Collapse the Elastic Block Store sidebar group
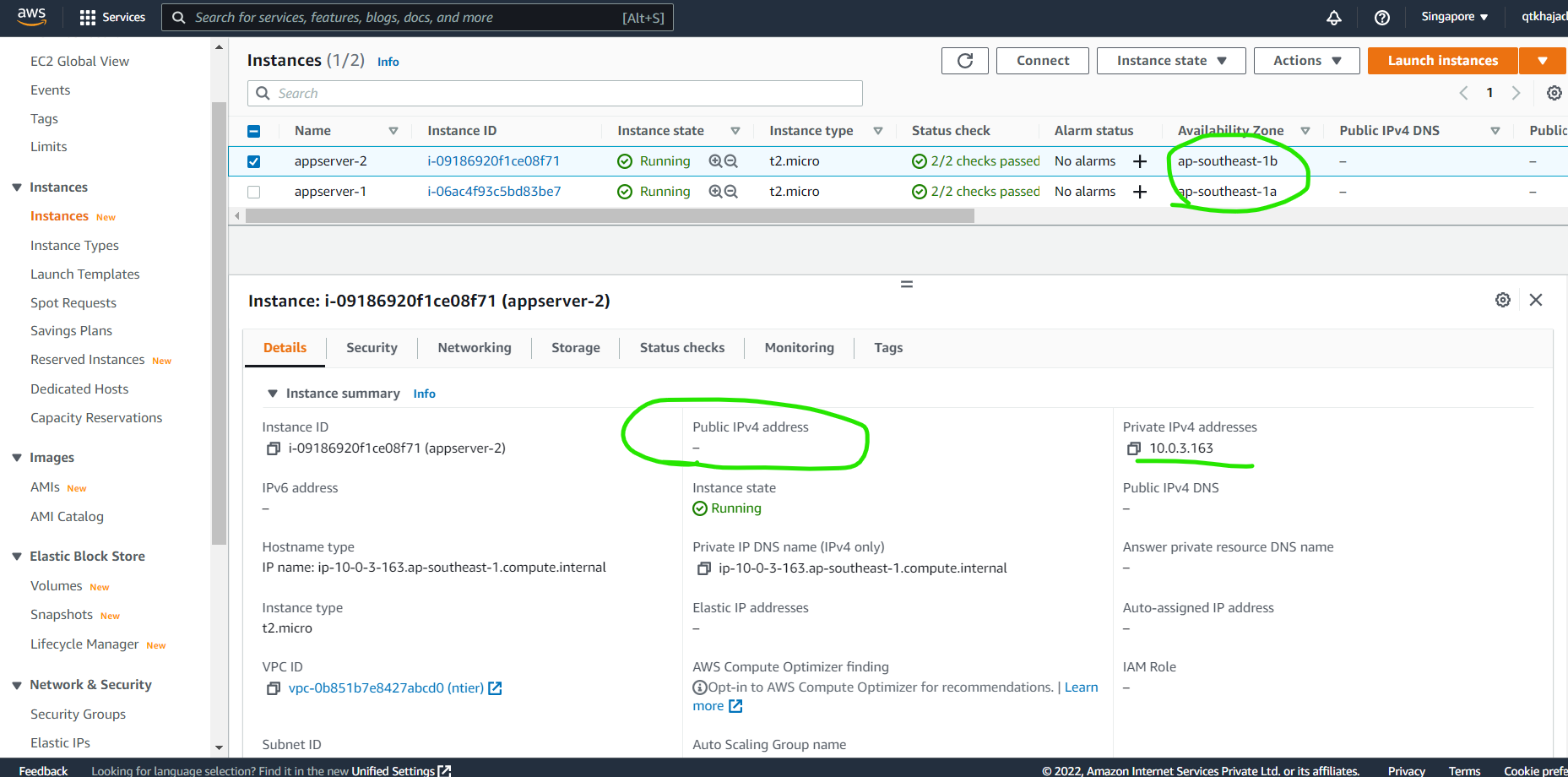The width and height of the screenshot is (1568, 777). pyautogui.click(x=17, y=557)
